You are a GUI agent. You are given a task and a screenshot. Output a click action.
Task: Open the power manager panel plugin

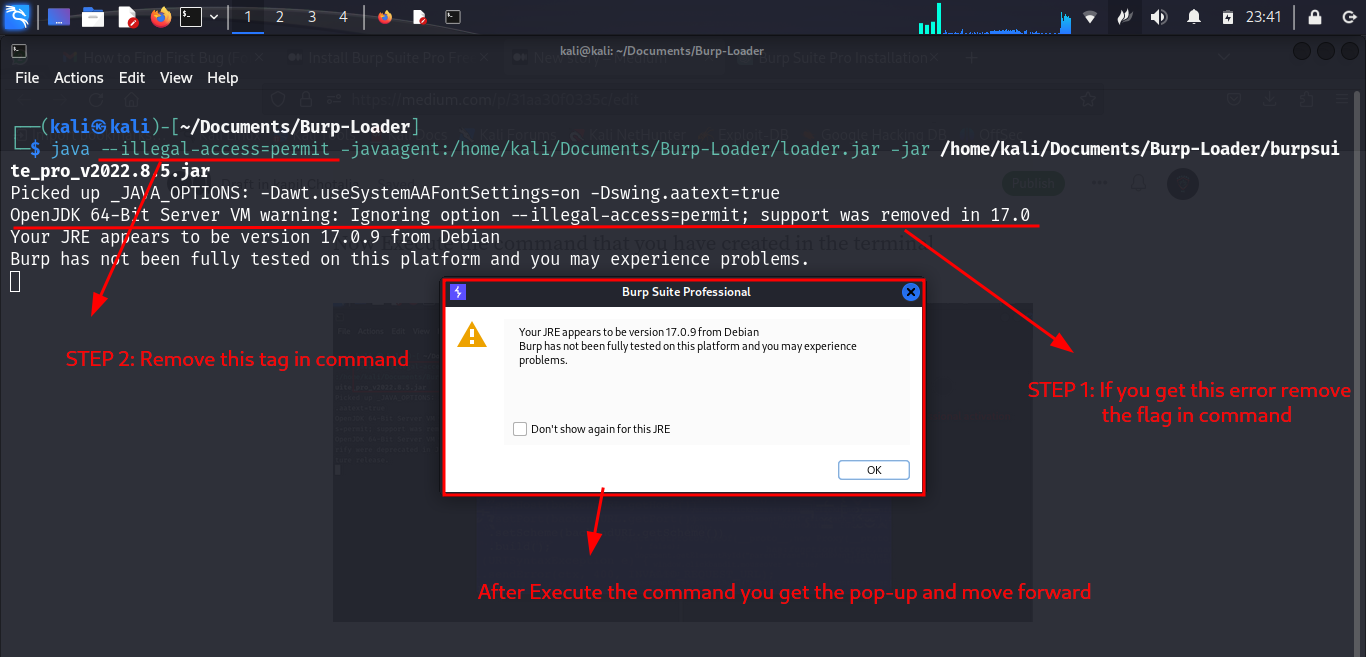(1124, 17)
